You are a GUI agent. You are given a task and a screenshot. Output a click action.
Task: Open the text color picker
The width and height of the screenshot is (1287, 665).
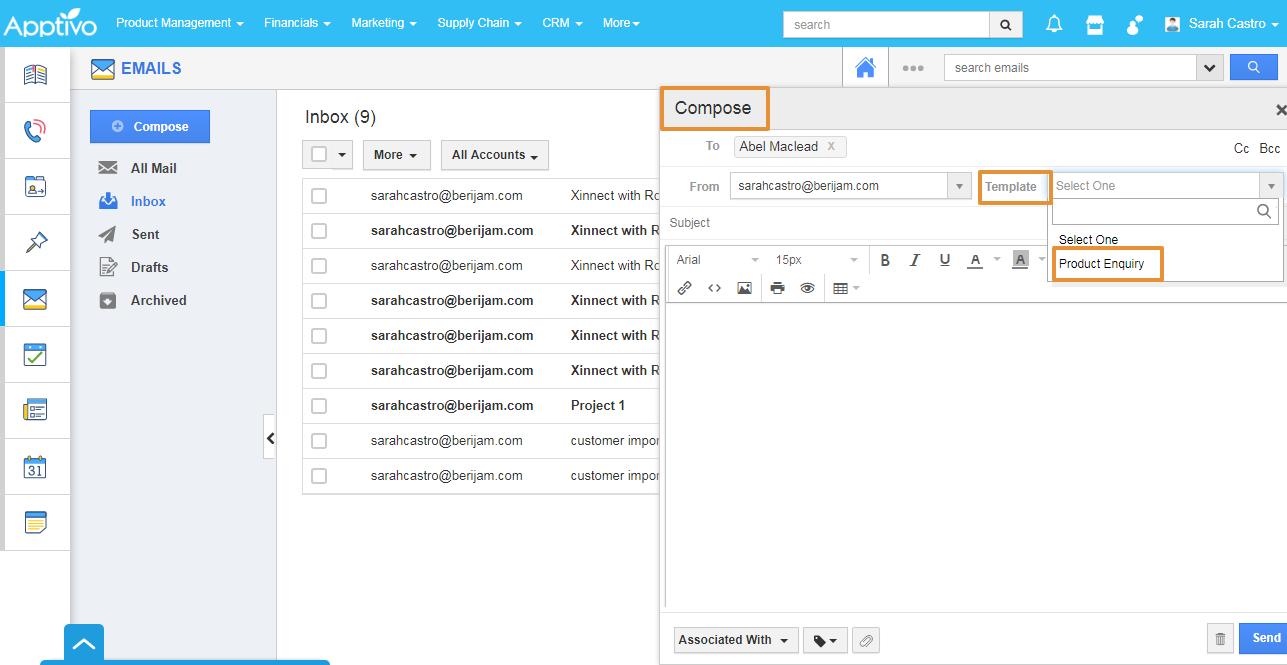(975, 260)
